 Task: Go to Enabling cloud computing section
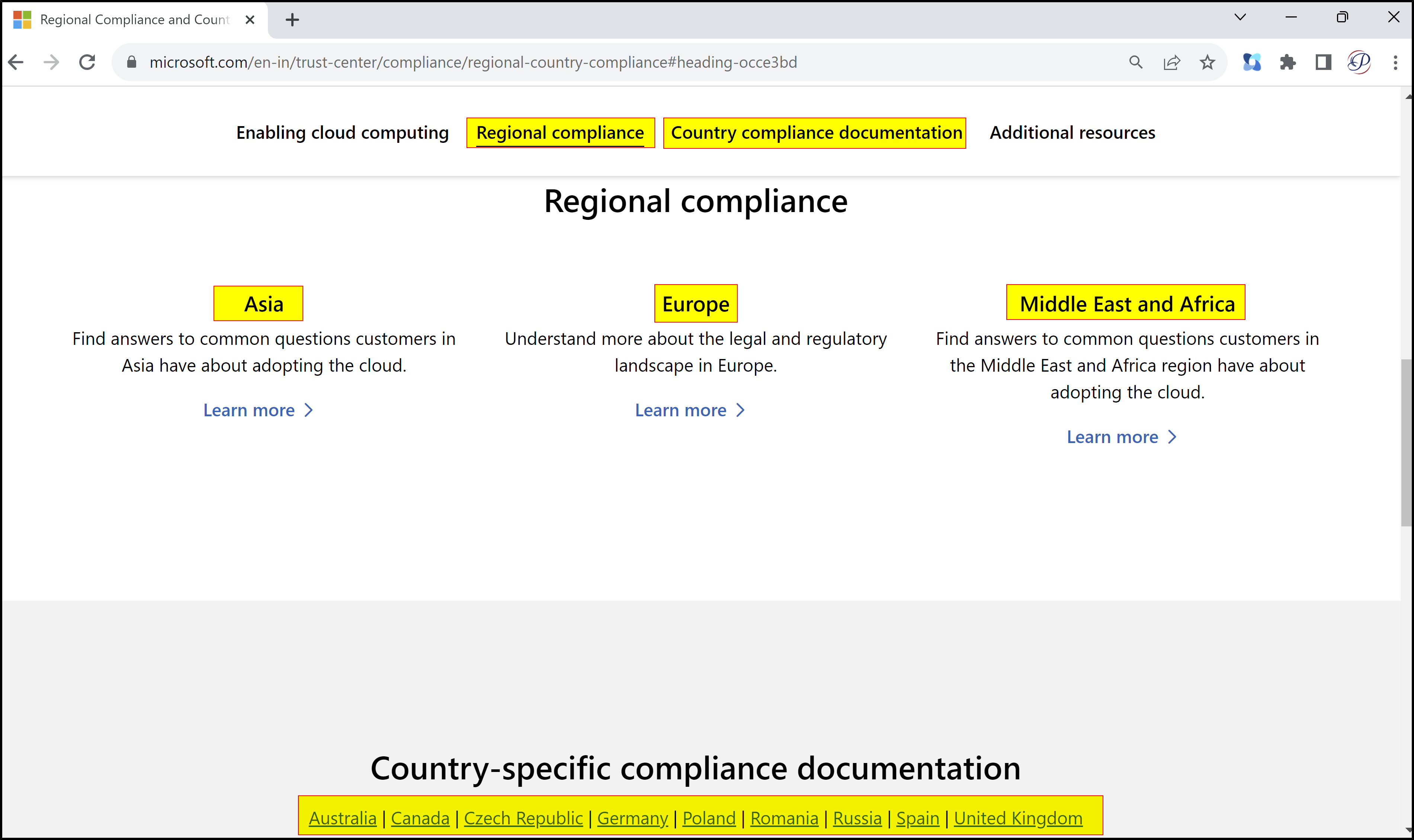coord(343,132)
